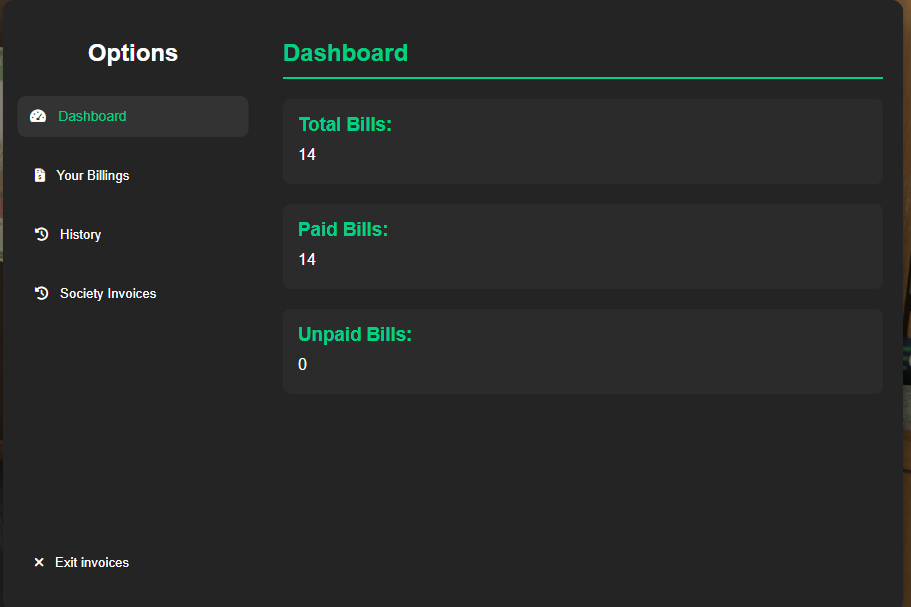Click the Paid Bills label
911x607 pixels.
[x=343, y=230]
